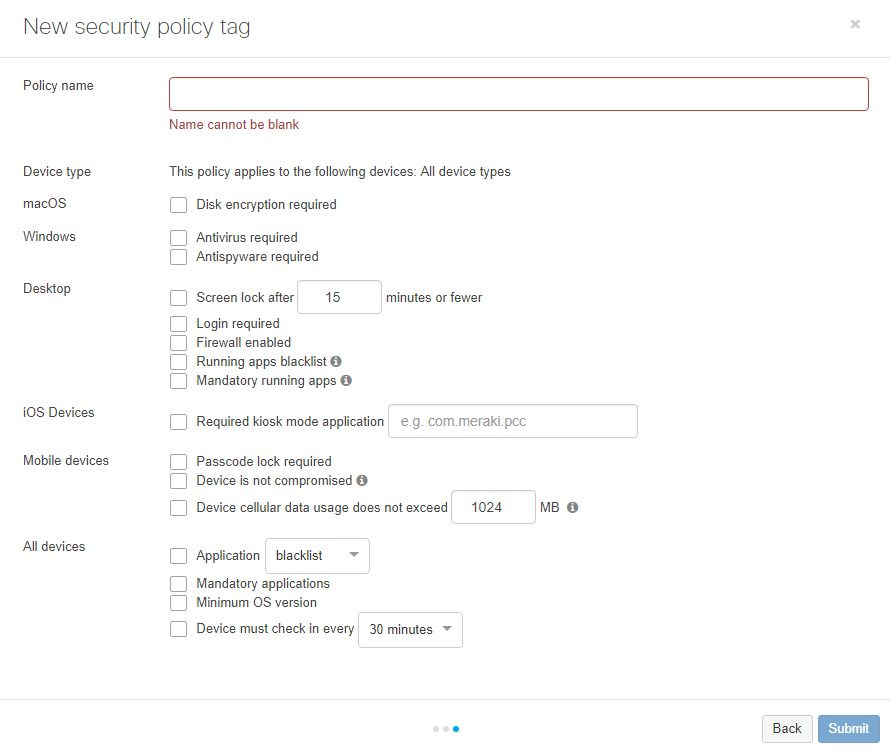Enable Passcode lock required option

tap(178, 462)
